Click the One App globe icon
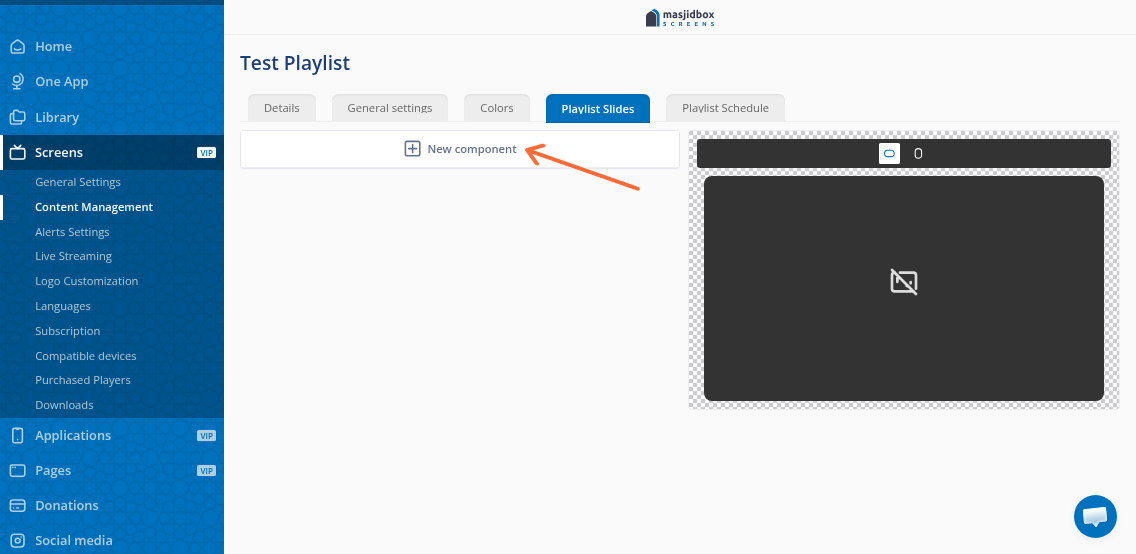Screen dimensions: 1136x554 (17, 82)
